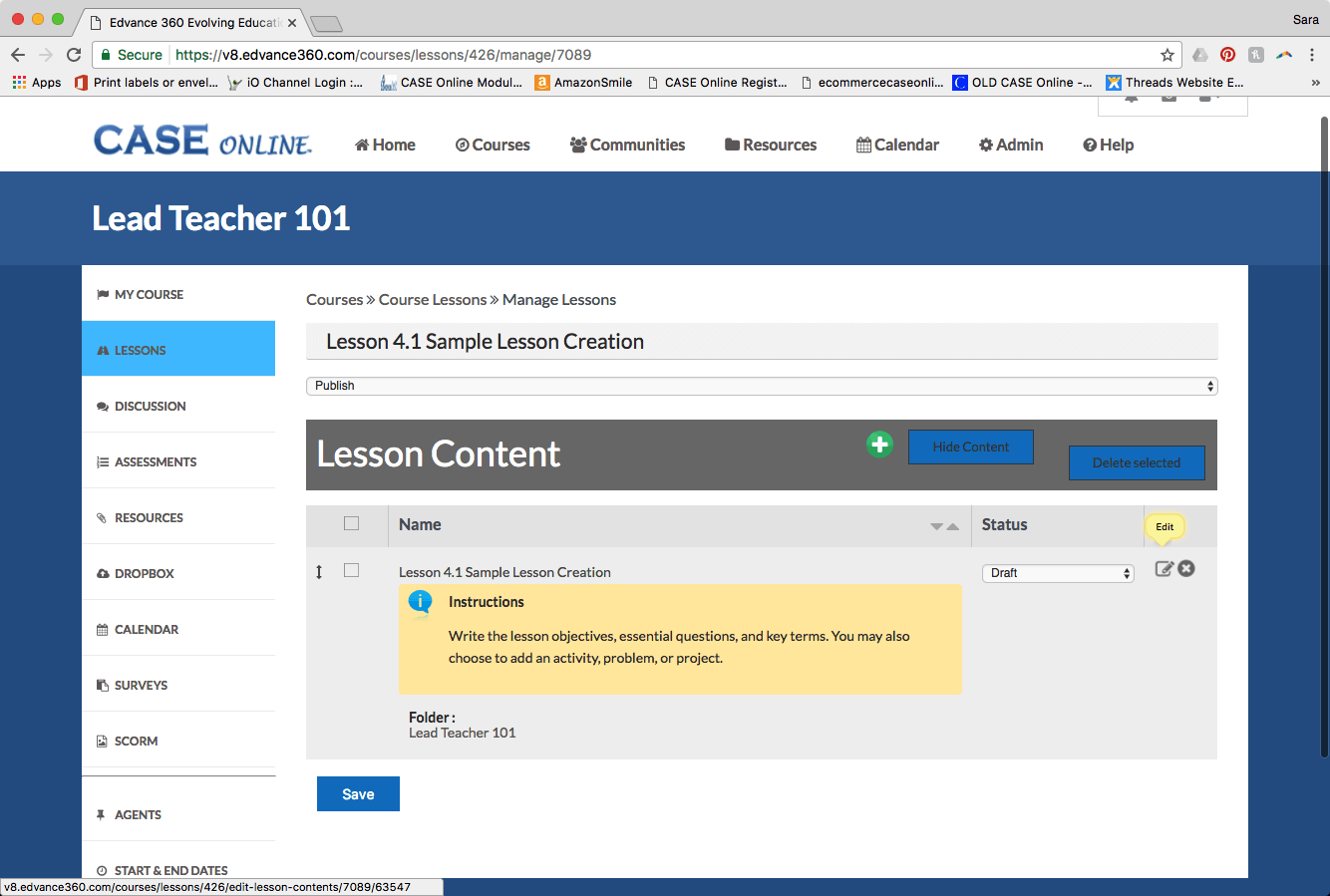The height and width of the screenshot is (896, 1330).
Task: Click the Pinterest extension icon
Action: click(x=1227, y=55)
